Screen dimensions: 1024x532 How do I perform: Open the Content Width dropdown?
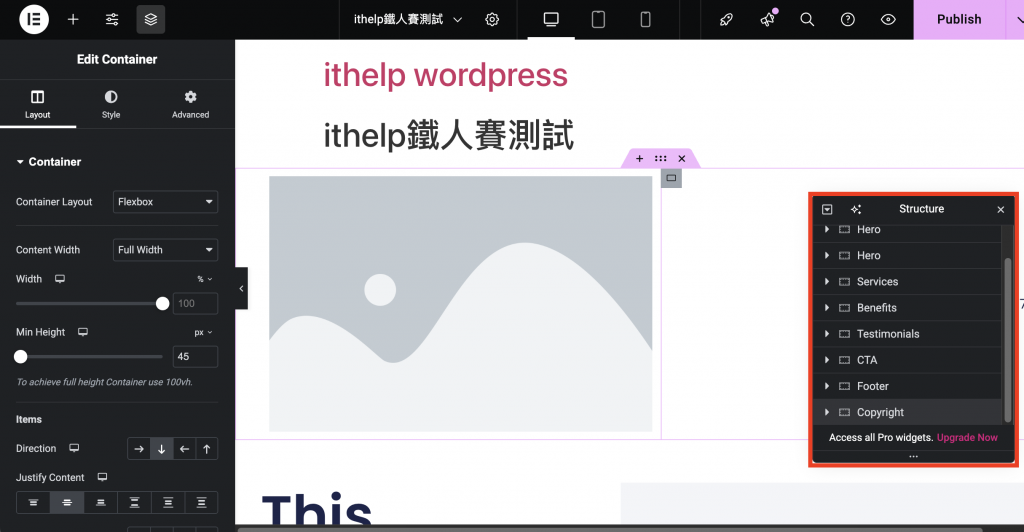point(165,249)
